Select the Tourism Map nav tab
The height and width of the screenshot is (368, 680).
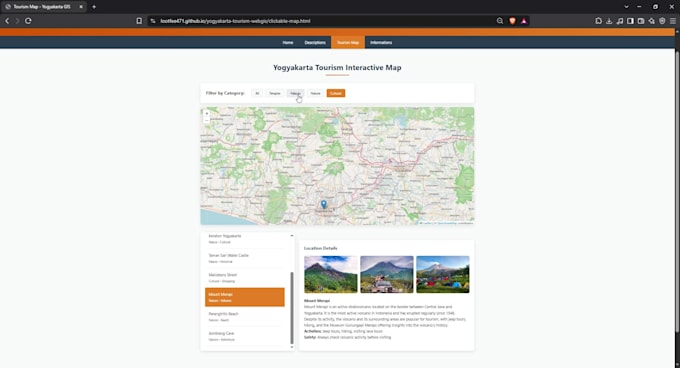(x=348, y=42)
